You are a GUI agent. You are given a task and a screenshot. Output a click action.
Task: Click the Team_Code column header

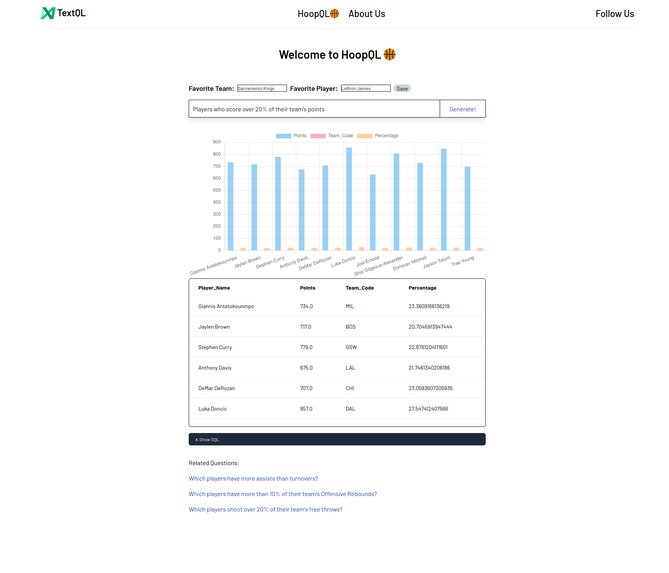point(360,288)
